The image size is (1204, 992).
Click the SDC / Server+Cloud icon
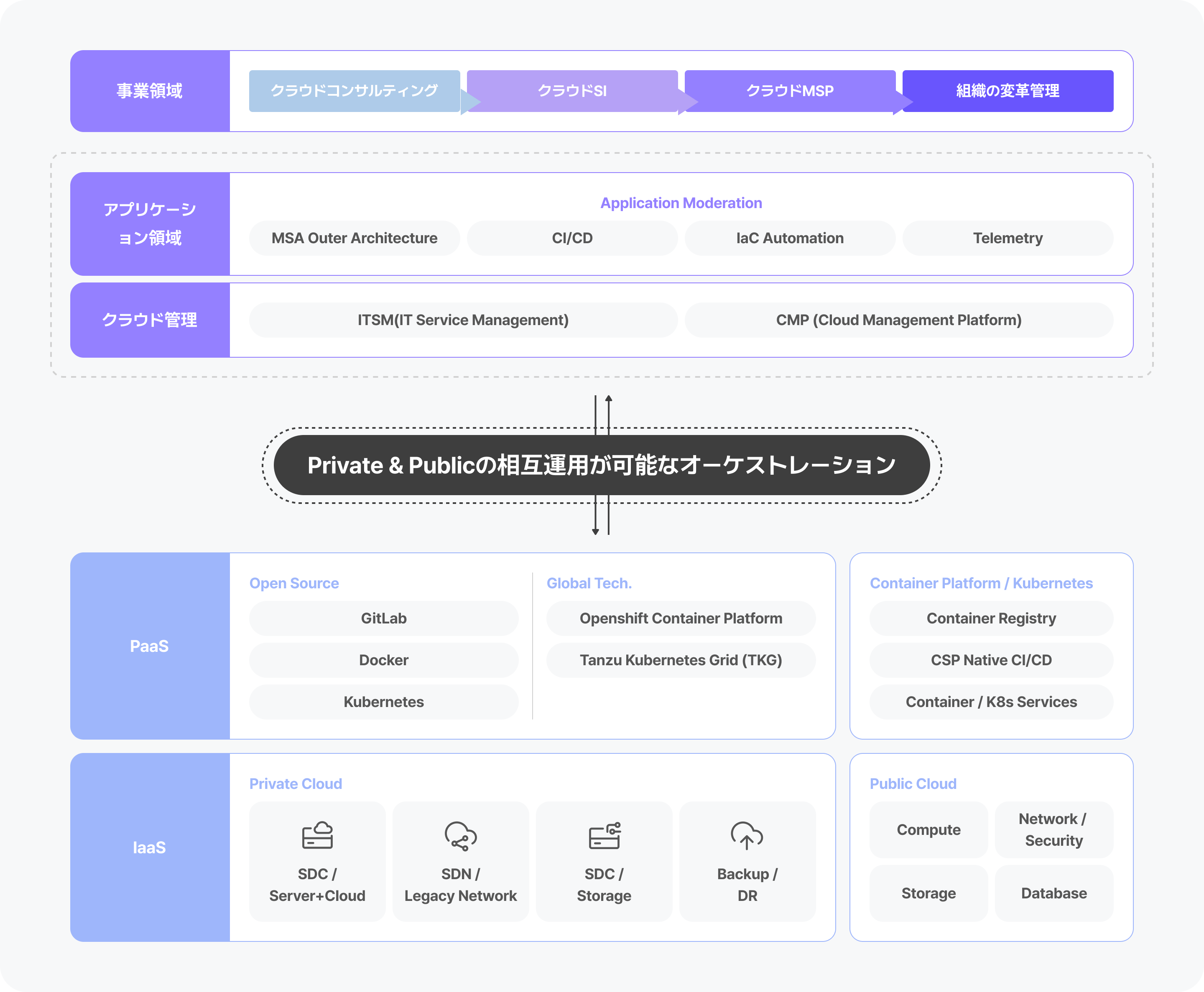[317, 837]
